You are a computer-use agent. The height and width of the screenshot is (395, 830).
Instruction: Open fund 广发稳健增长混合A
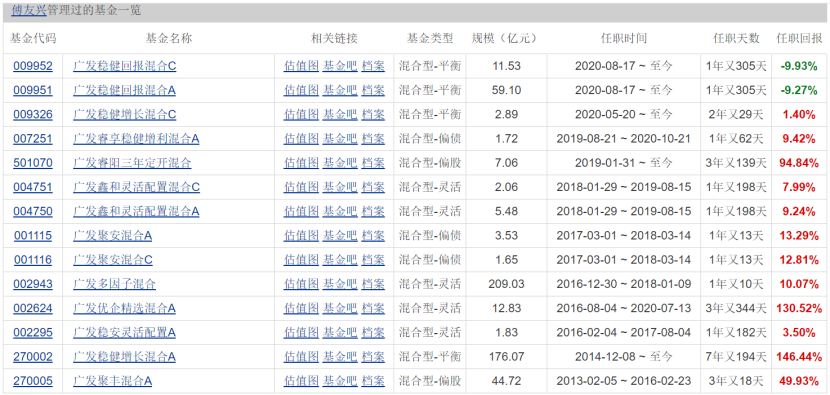point(124,357)
